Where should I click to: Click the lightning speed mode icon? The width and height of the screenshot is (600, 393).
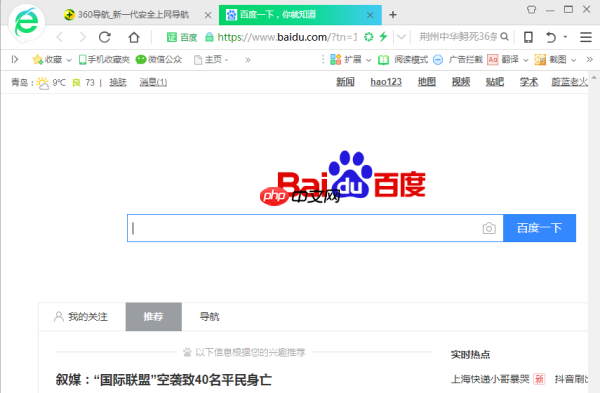coord(383,37)
